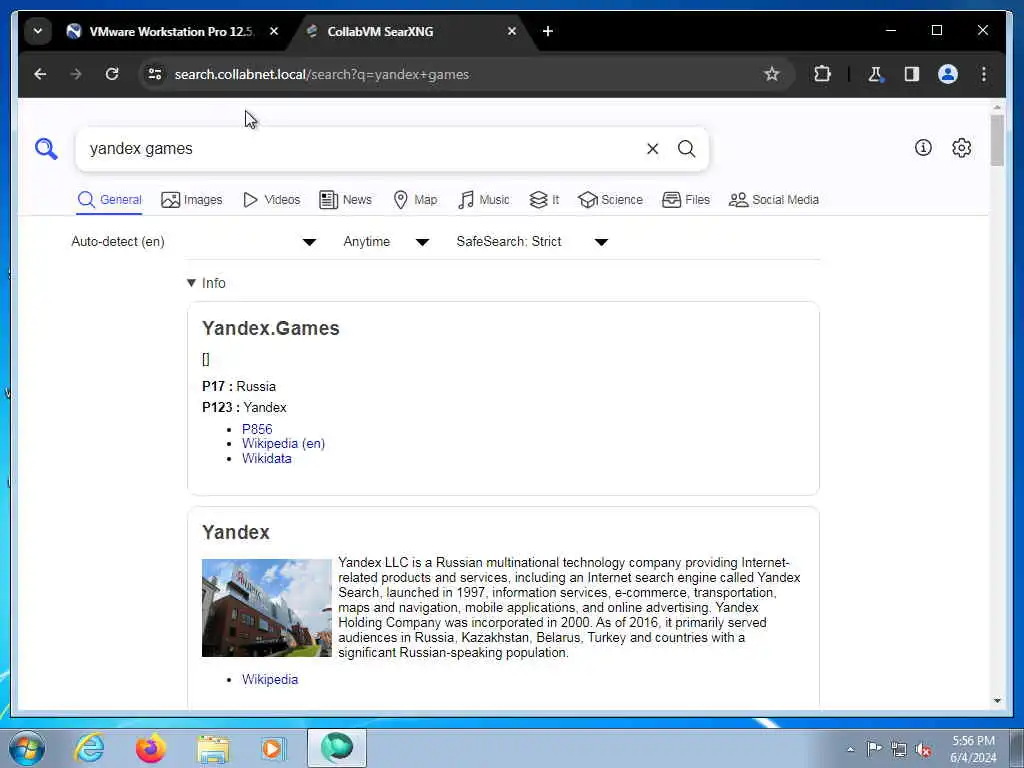This screenshot has width=1024, height=768.
Task: Reload the current page
Action: coord(112,74)
